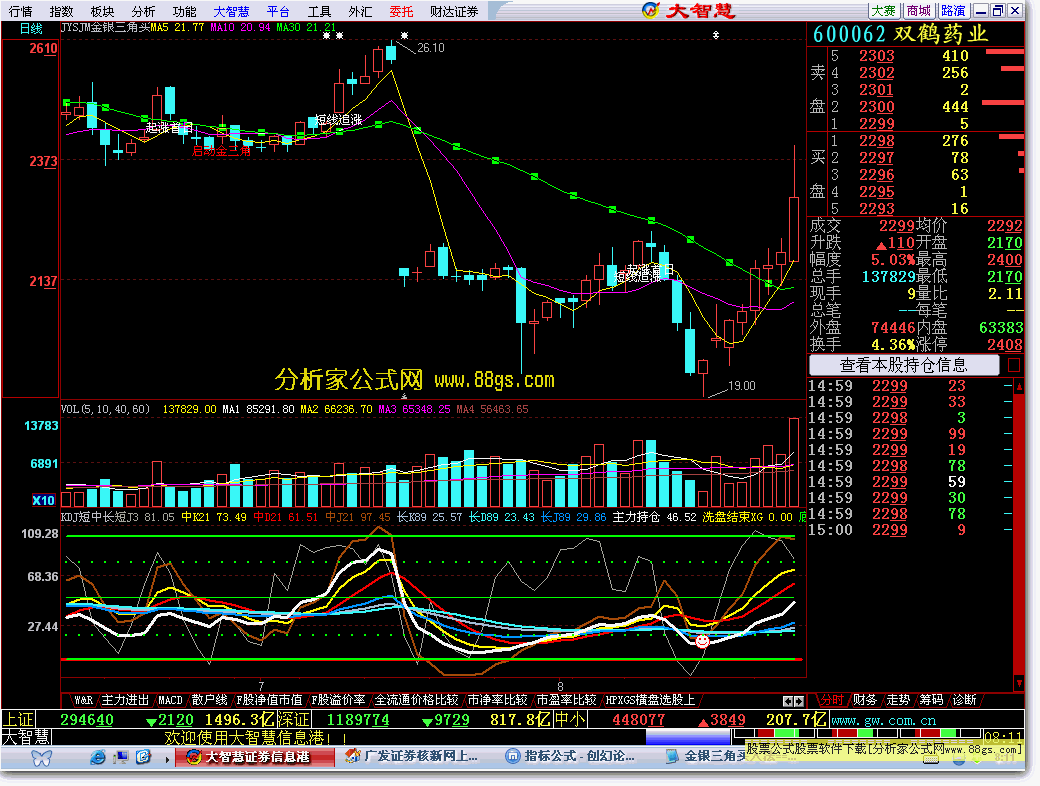The width and height of the screenshot is (1040, 786).
Task: Click tick list scrollbar down arrow
Action: click(x=1019, y=683)
